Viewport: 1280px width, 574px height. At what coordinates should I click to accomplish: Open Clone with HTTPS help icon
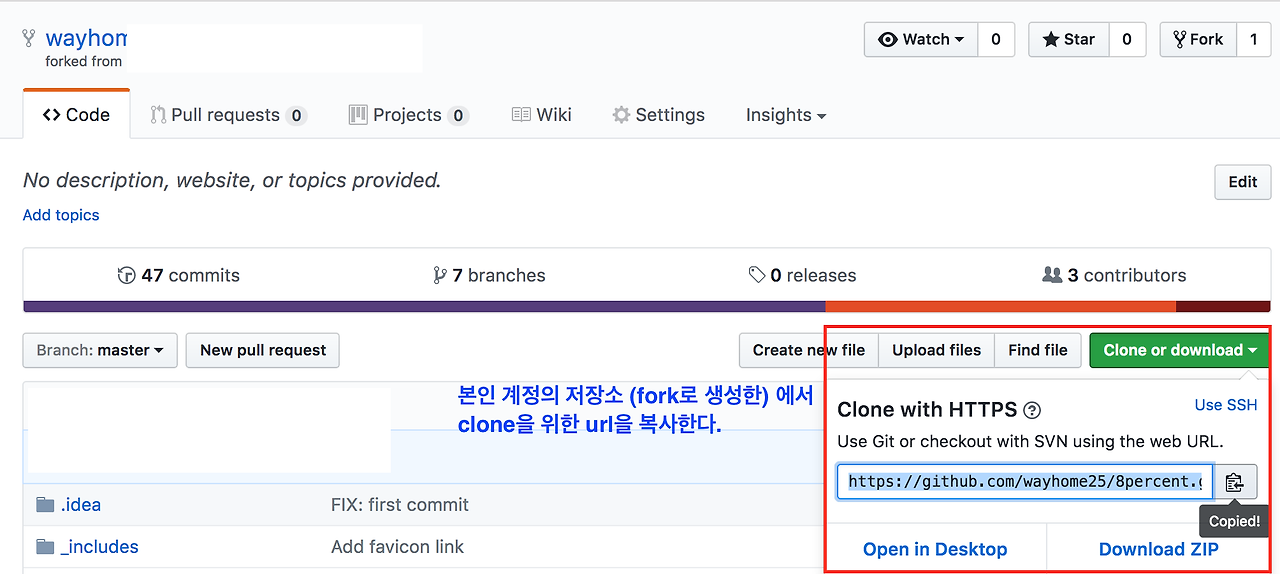pos(1033,410)
